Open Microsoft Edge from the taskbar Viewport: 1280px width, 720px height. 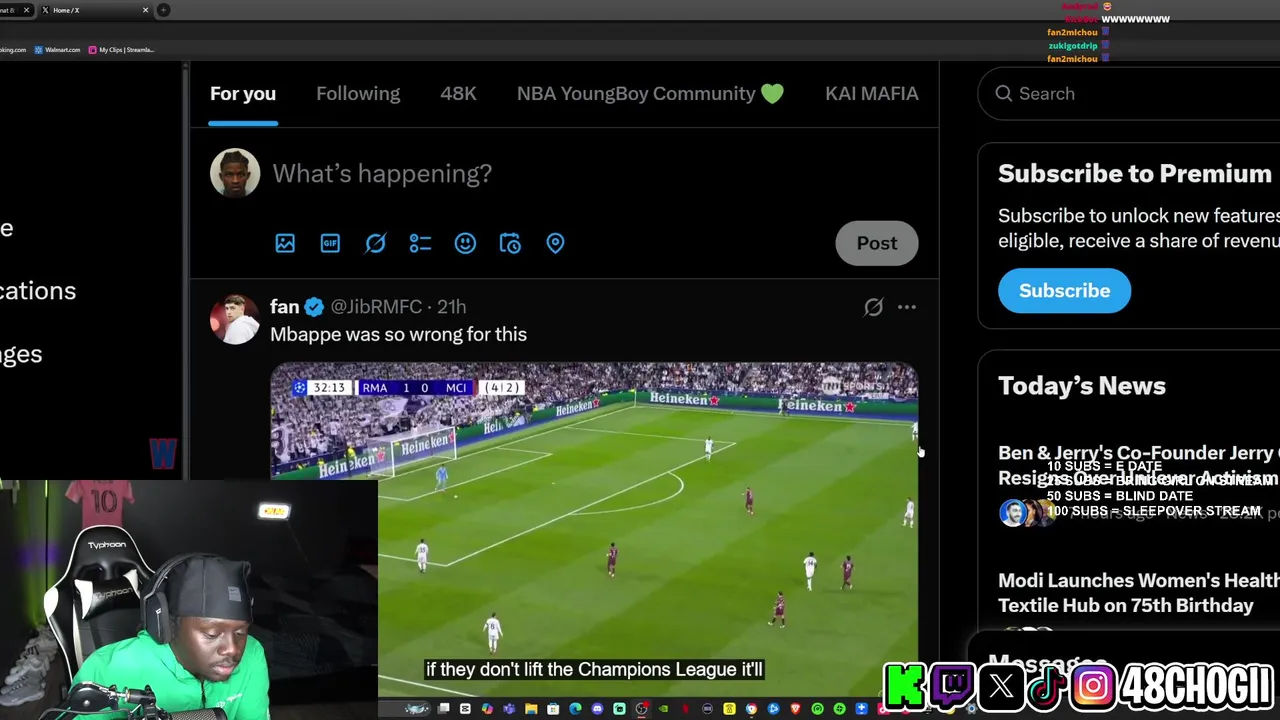click(x=575, y=709)
